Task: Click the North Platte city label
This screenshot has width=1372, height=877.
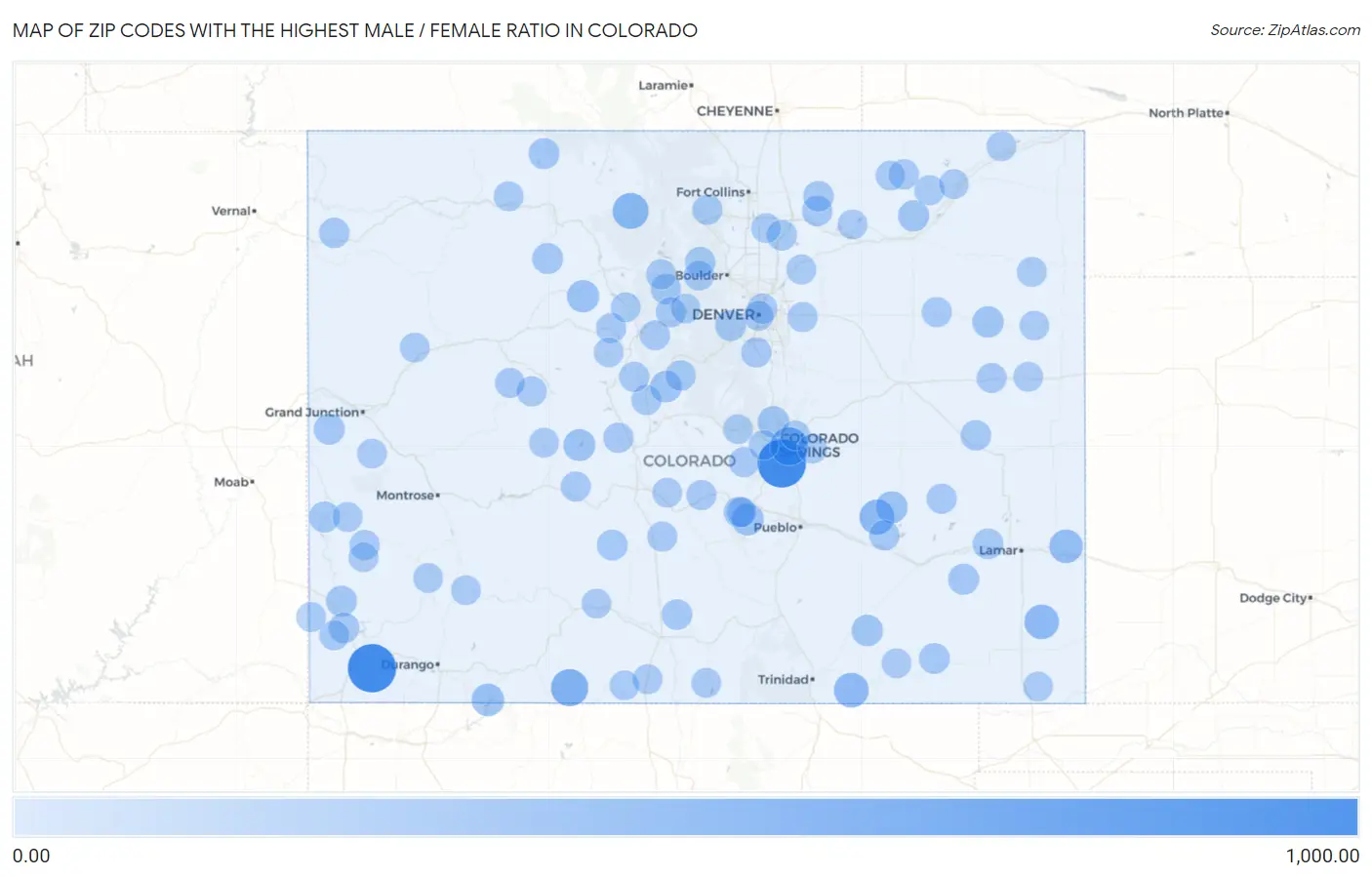Action: point(1189,113)
